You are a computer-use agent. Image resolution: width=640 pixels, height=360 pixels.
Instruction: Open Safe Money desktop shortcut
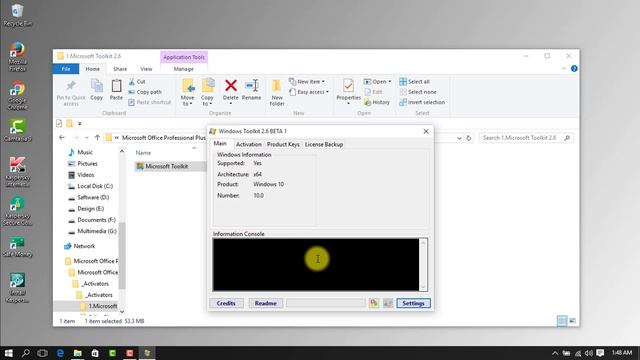[17, 247]
